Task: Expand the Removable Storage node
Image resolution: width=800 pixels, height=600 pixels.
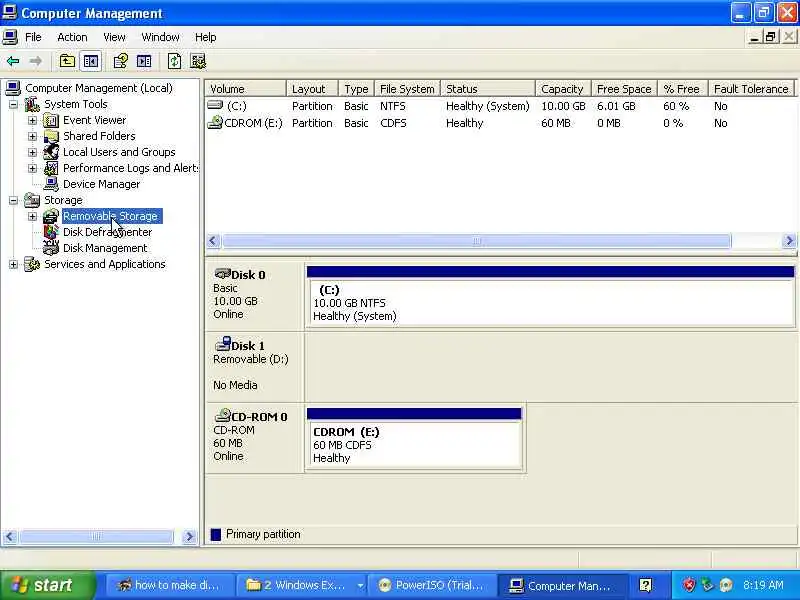Action: (32, 216)
